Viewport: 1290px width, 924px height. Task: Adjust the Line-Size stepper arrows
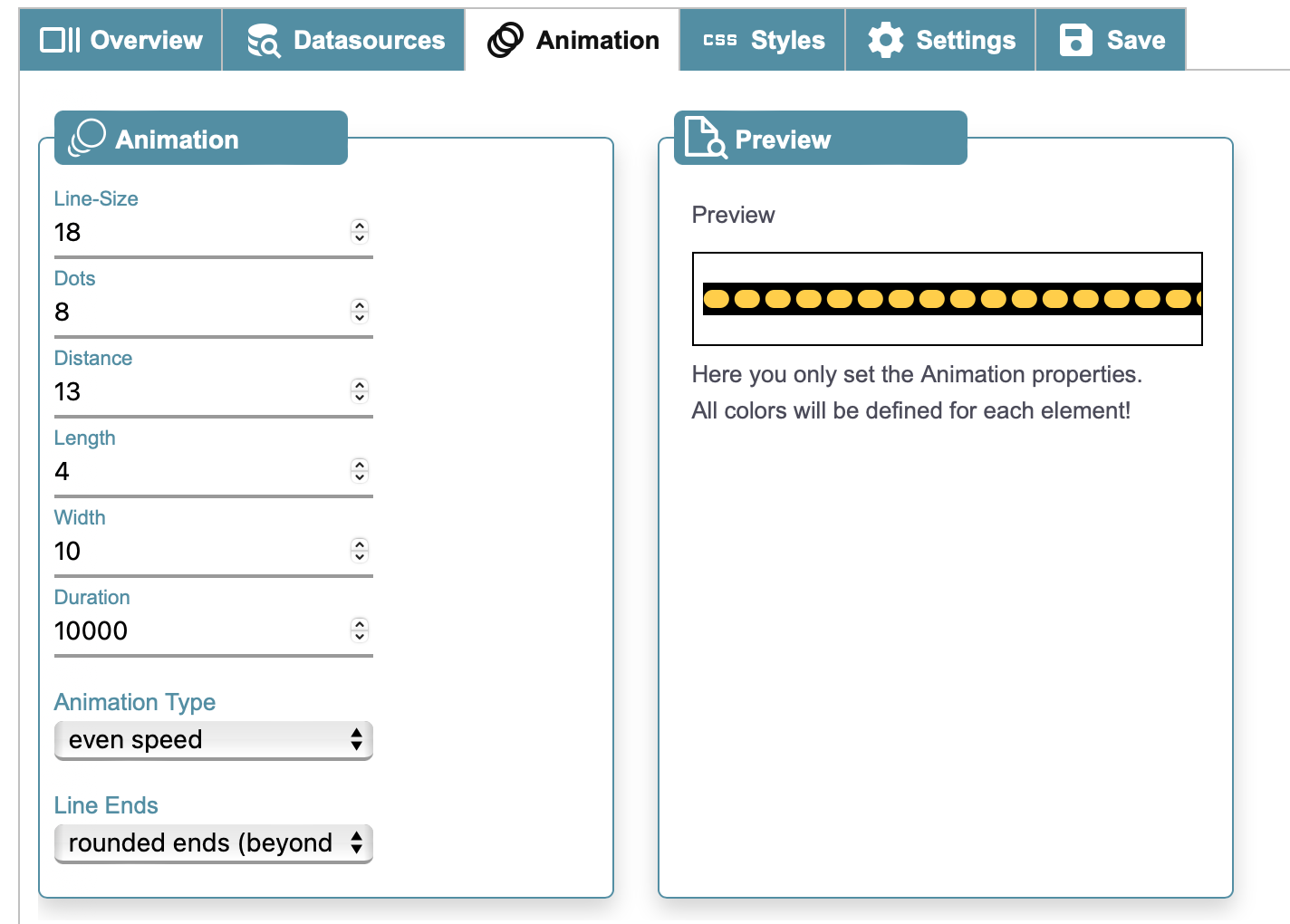pos(360,232)
